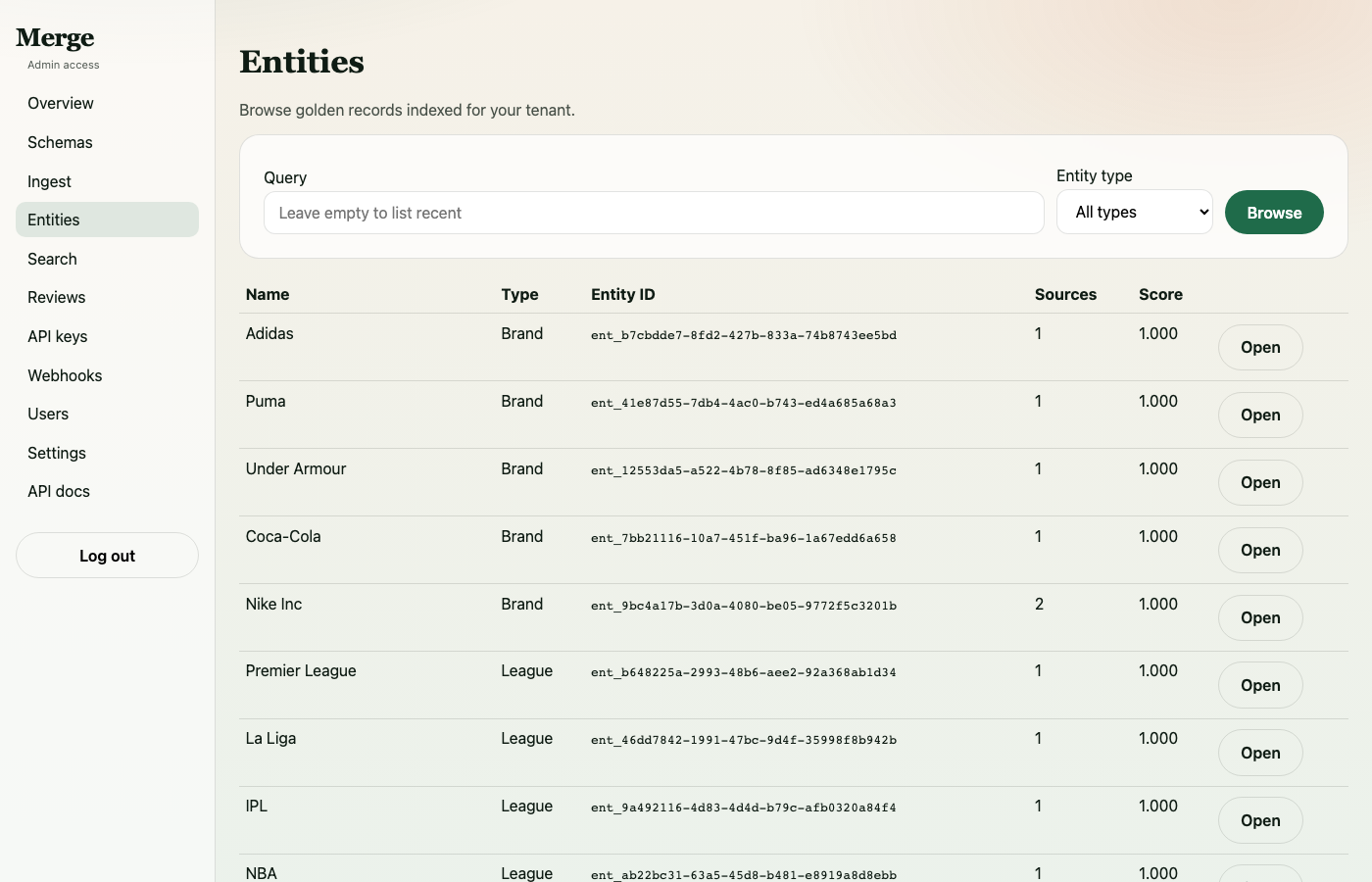Click sources count 2 for Nike Inc
Viewport: 1372px width, 882px height.
click(x=1039, y=604)
